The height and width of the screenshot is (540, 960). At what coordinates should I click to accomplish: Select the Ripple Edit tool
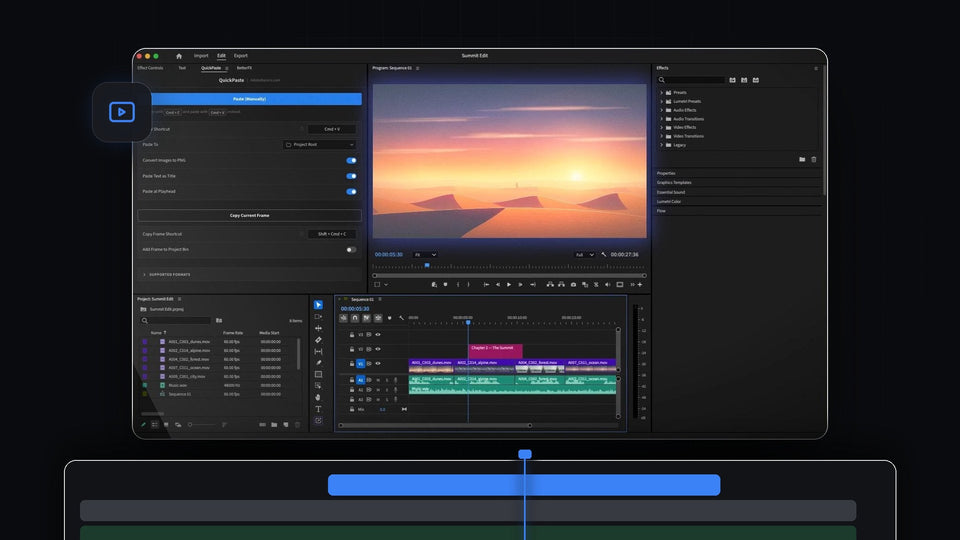[x=318, y=328]
